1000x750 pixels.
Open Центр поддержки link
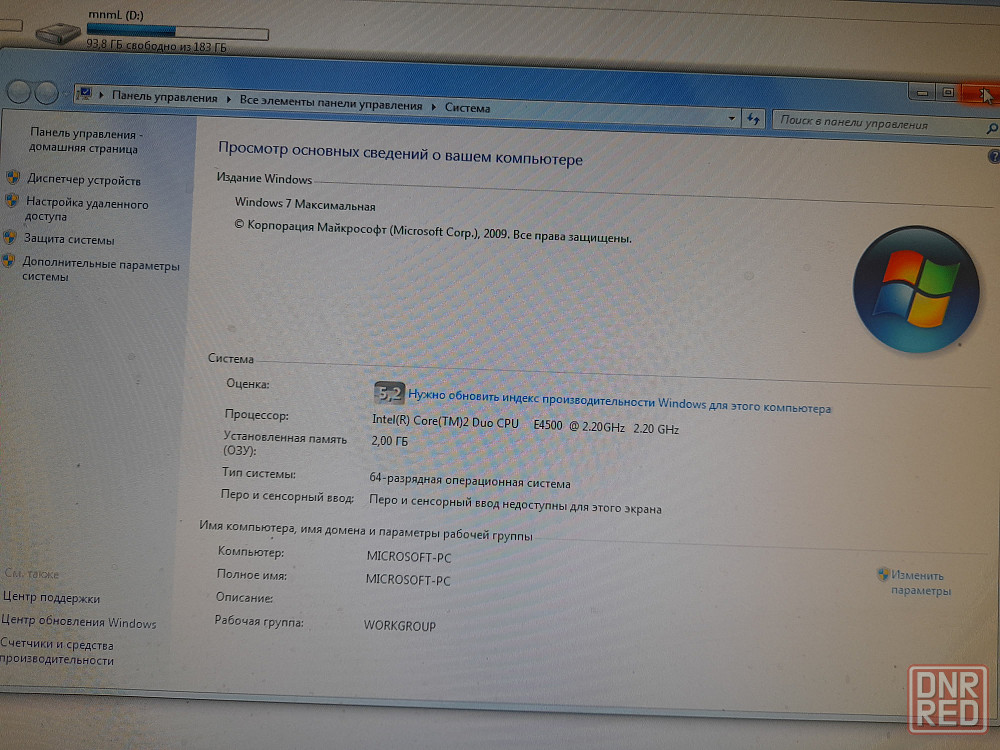51,598
